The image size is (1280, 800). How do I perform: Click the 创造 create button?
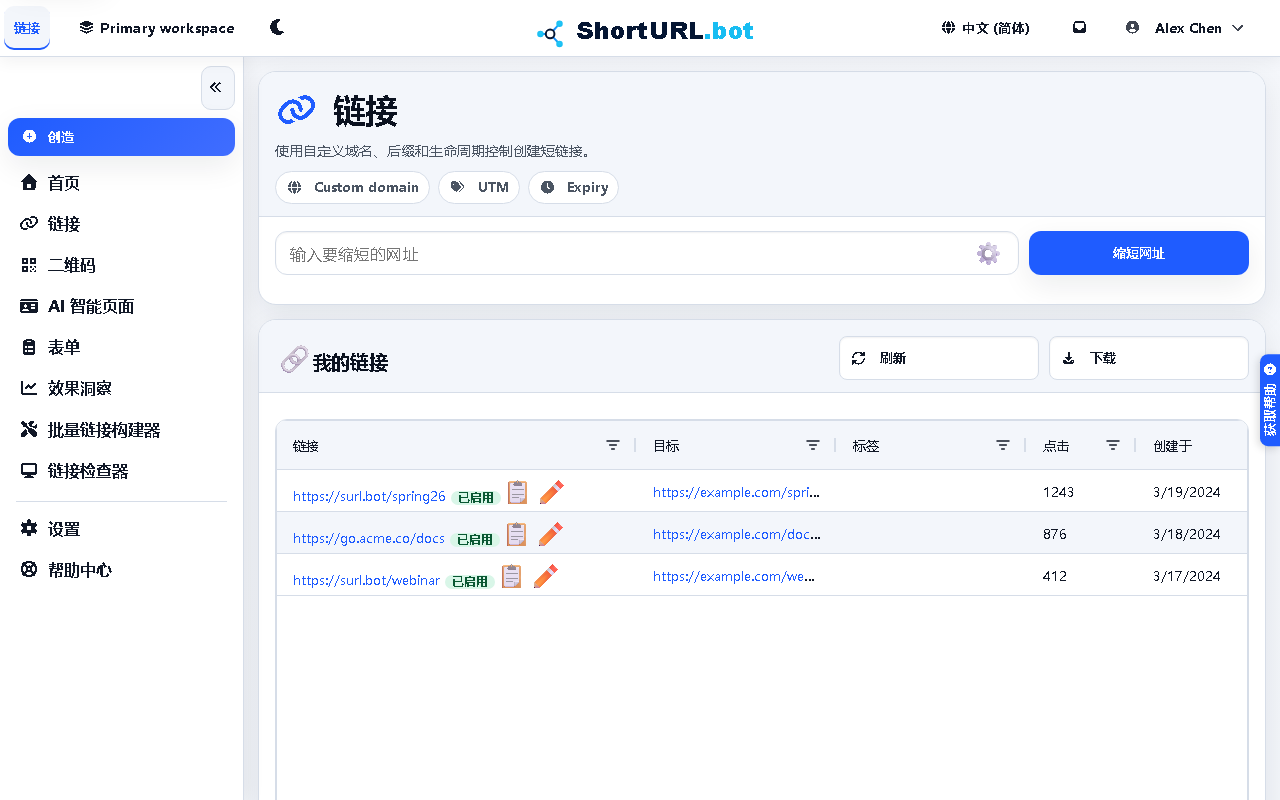coord(121,137)
